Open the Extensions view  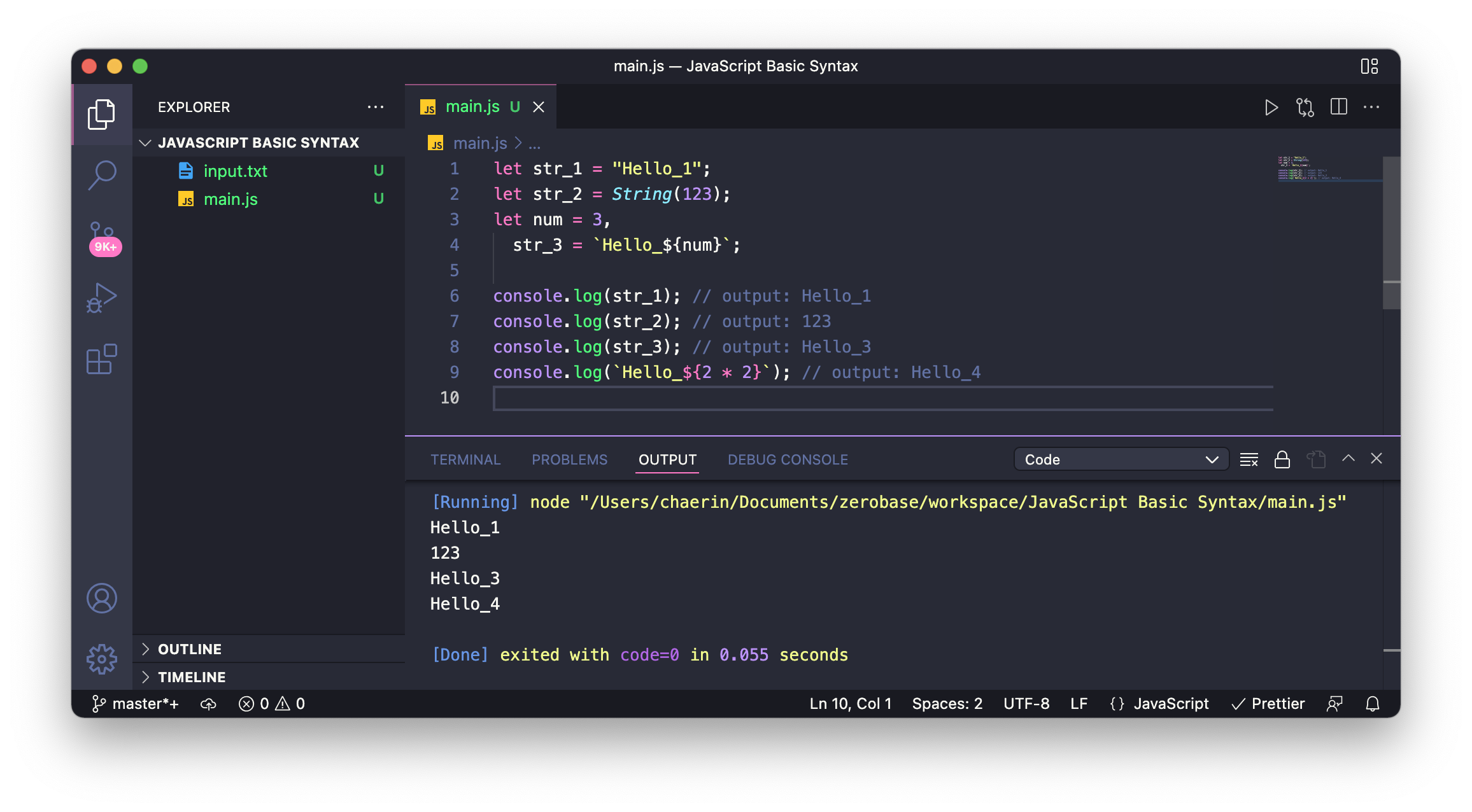pyautogui.click(x=102, y=360)
